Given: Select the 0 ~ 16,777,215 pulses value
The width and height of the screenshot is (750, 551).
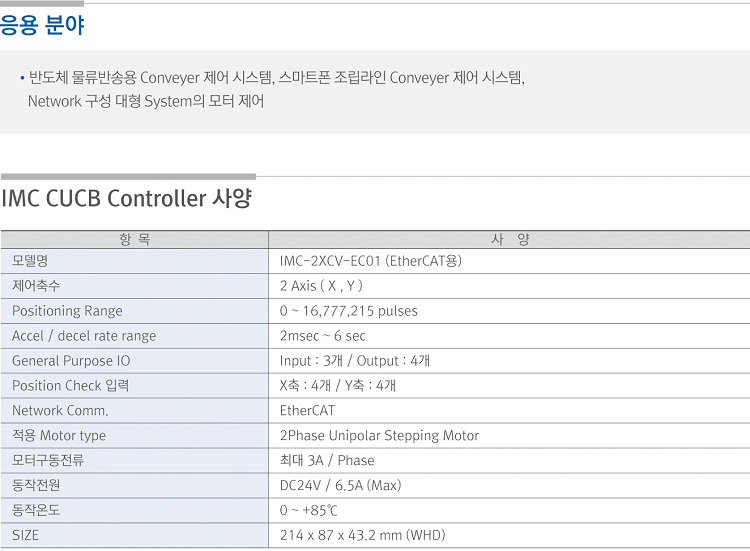Looking at the screenshot, I should (x=349, y=311).
